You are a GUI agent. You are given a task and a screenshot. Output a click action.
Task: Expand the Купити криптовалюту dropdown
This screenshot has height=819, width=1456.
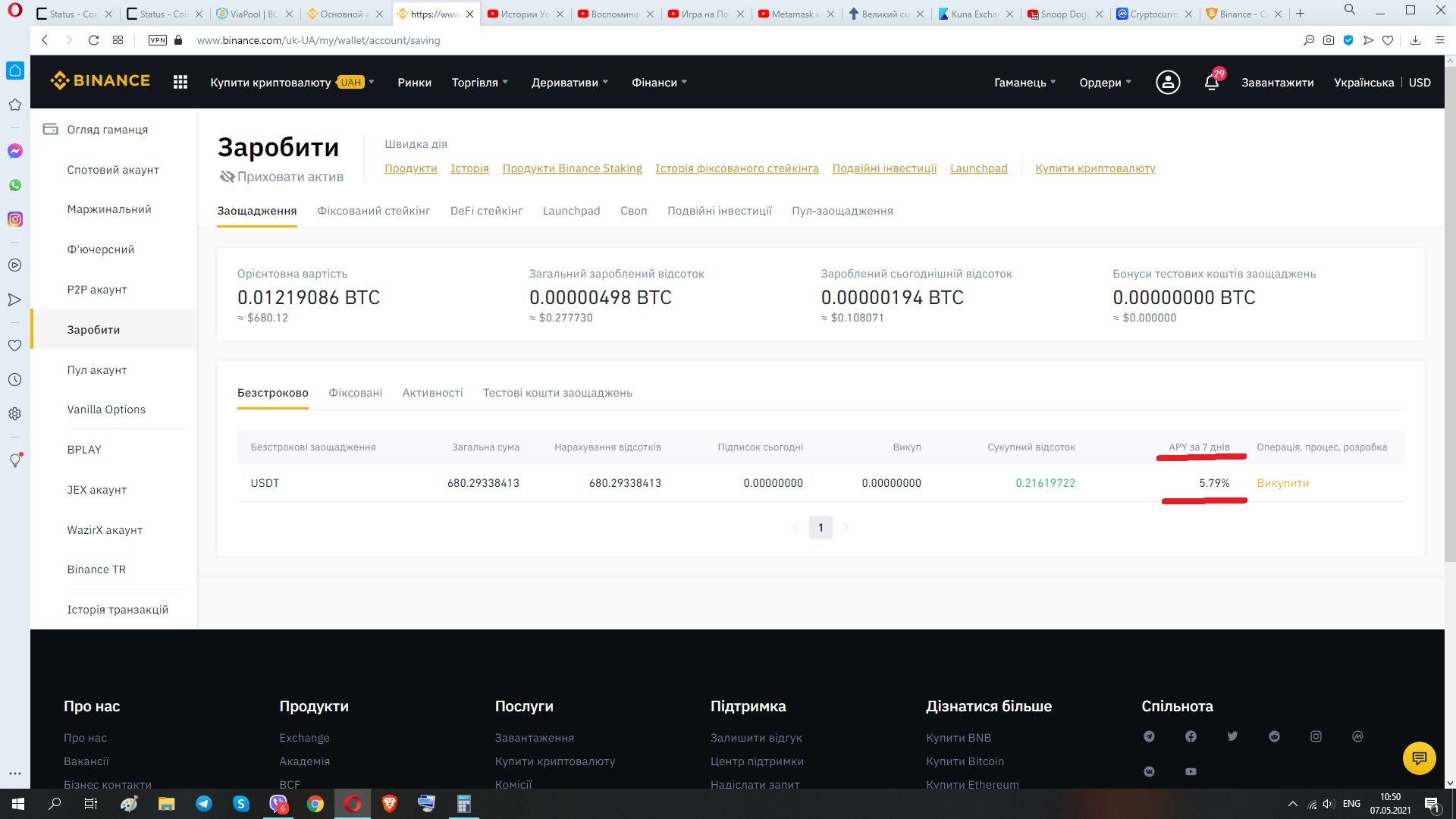[x=292, y=82]
